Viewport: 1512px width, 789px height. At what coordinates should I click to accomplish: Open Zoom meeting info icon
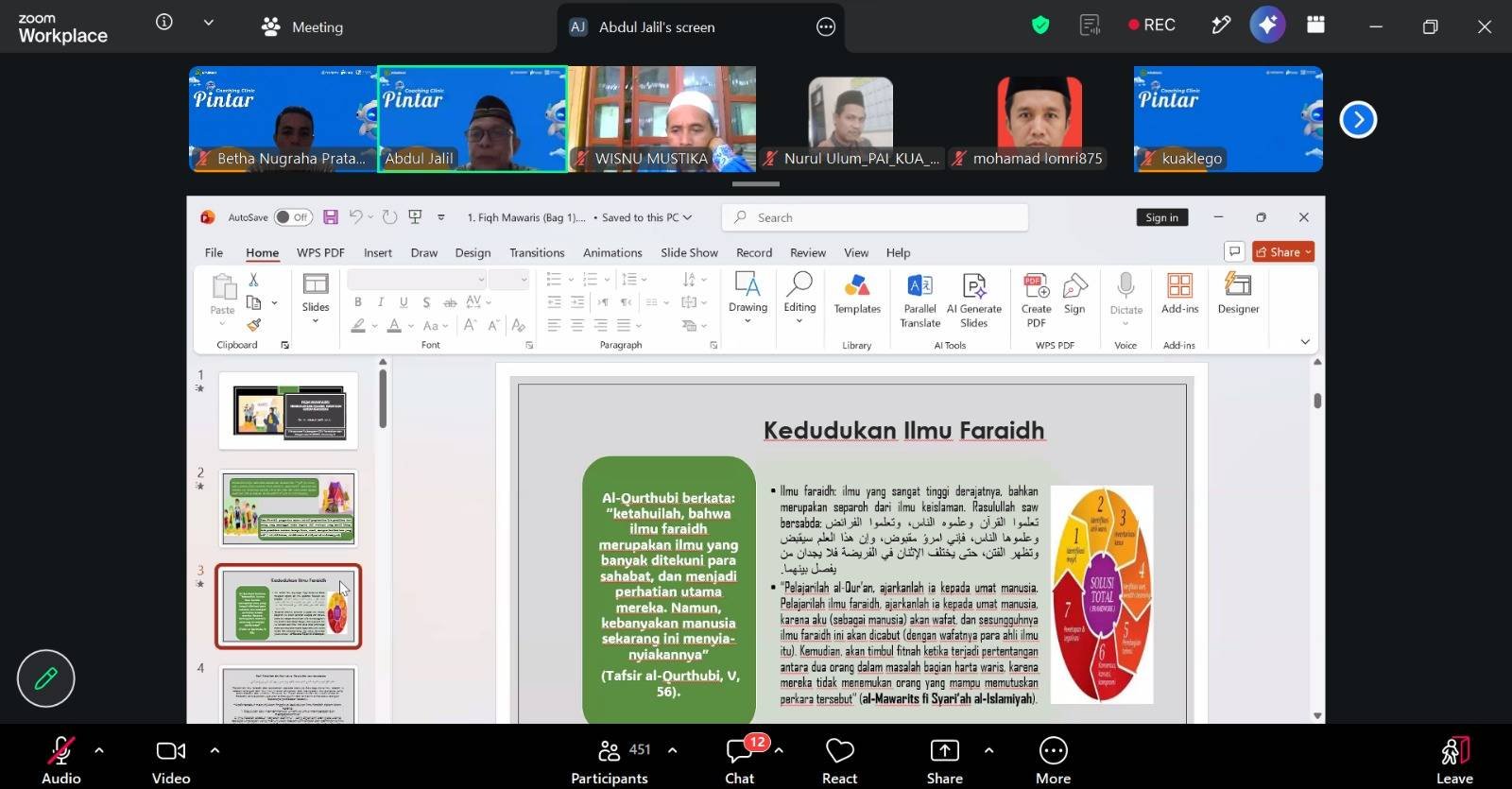(164, 22)
